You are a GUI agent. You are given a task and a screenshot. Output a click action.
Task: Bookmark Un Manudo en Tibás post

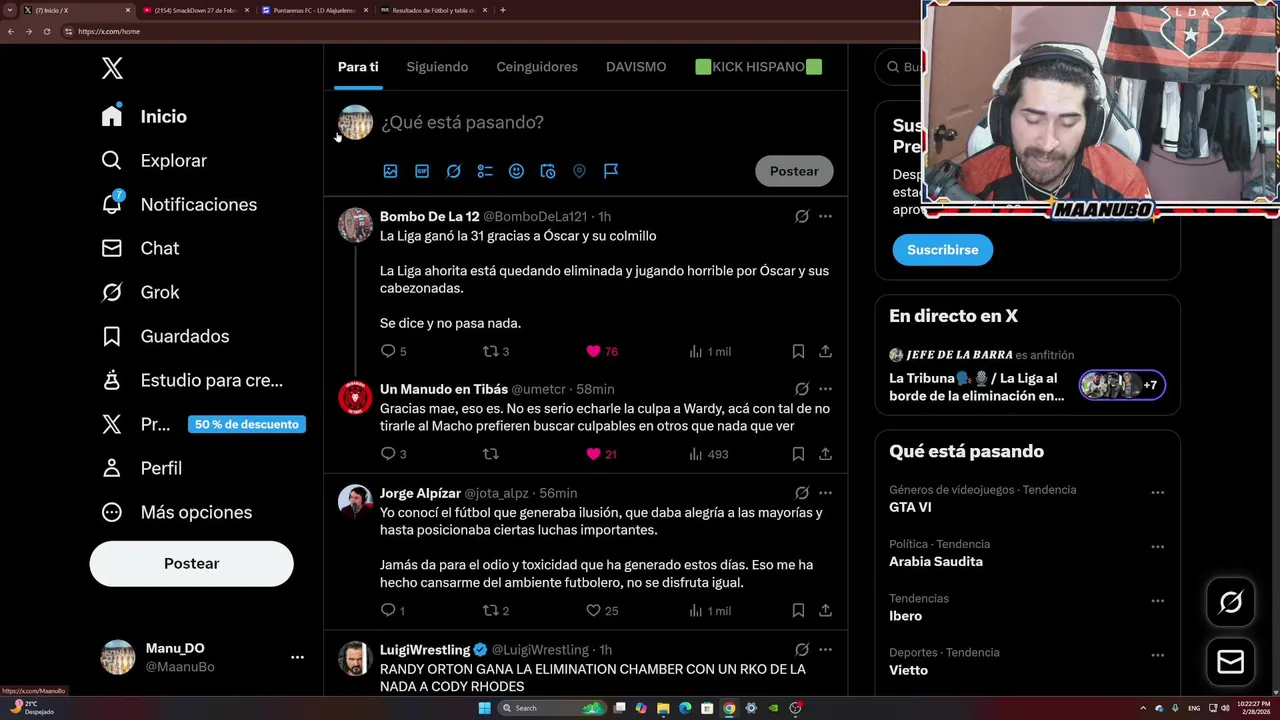(798, 454)
